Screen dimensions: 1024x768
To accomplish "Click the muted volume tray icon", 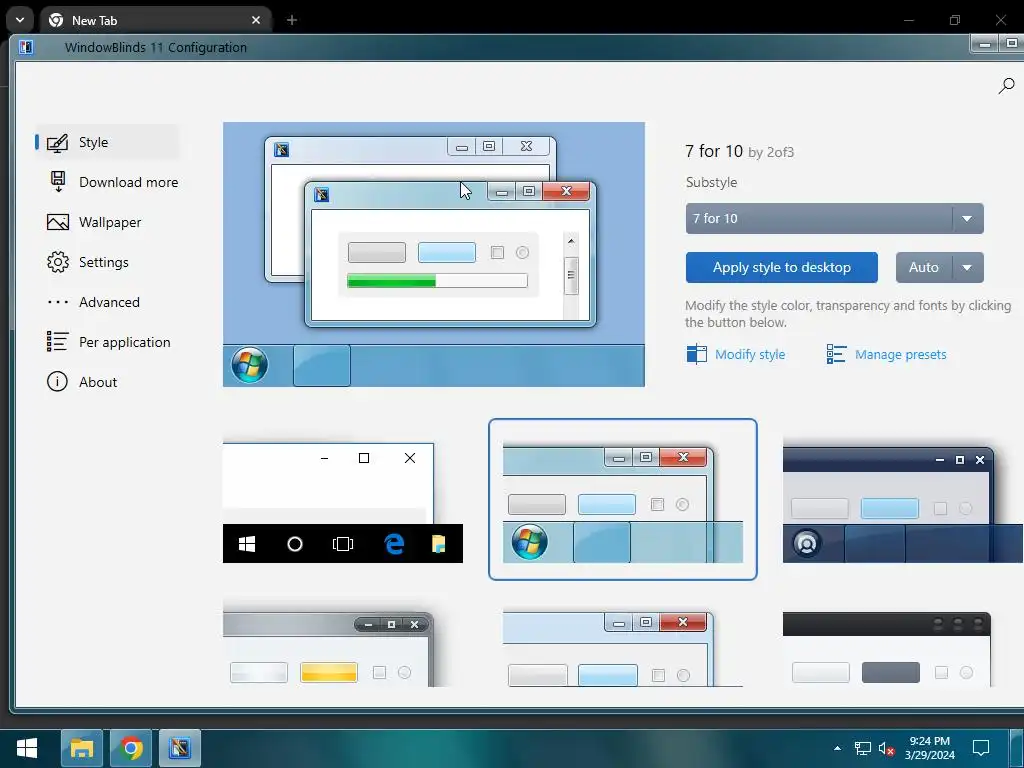I will [x=886, y=748].
